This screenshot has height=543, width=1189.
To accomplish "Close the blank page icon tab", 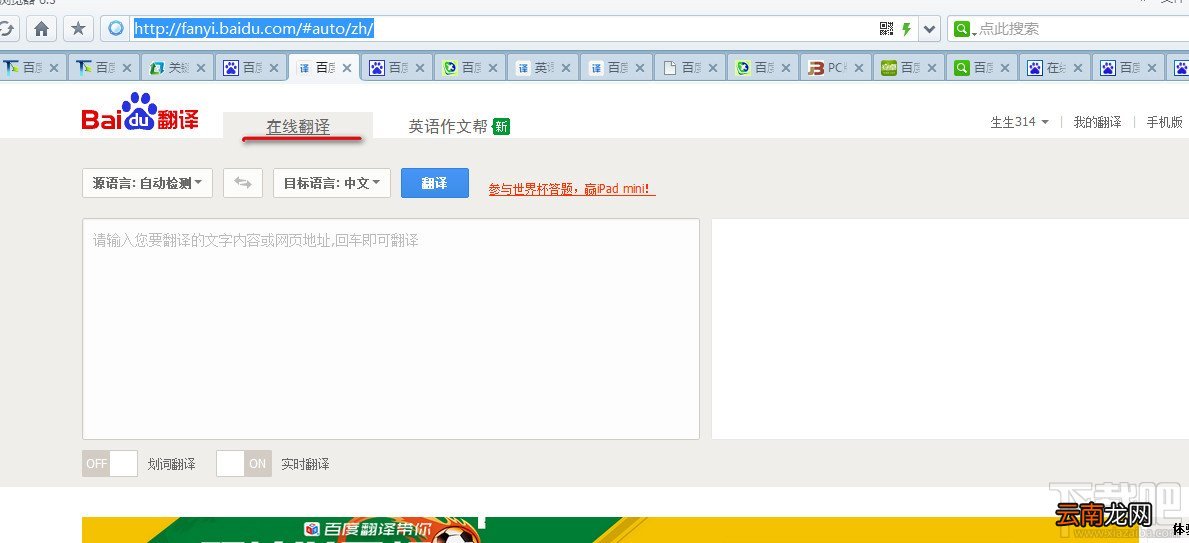I will (x=714, y=68).
